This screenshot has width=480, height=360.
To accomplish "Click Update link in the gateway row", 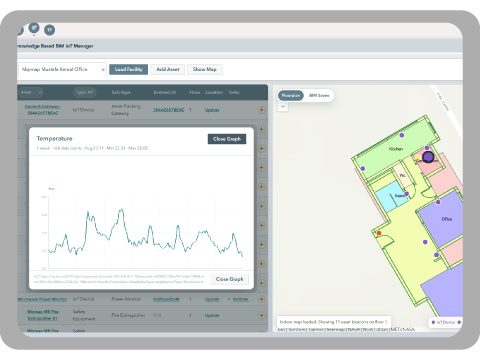I will pos(212,110).
